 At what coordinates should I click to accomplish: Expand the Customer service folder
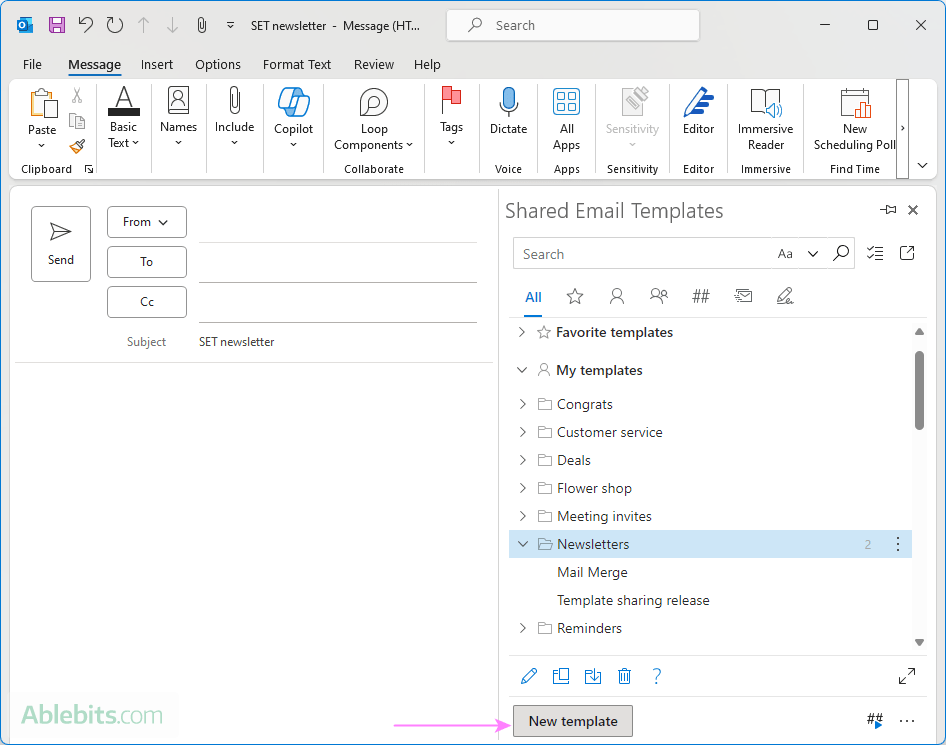pyautogui.click(x=521, y=432)
